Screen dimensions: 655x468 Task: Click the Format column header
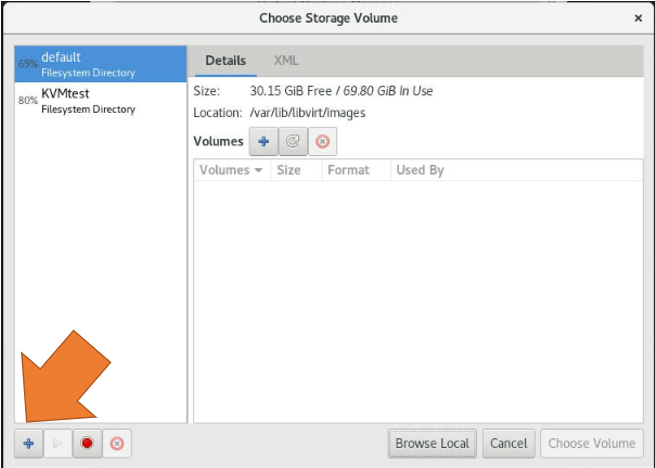(348, 170)
